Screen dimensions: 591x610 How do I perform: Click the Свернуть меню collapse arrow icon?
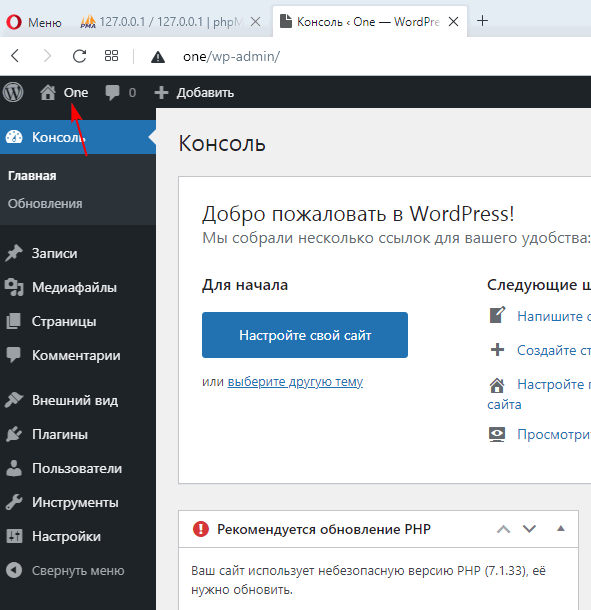(x=14, y=570)
